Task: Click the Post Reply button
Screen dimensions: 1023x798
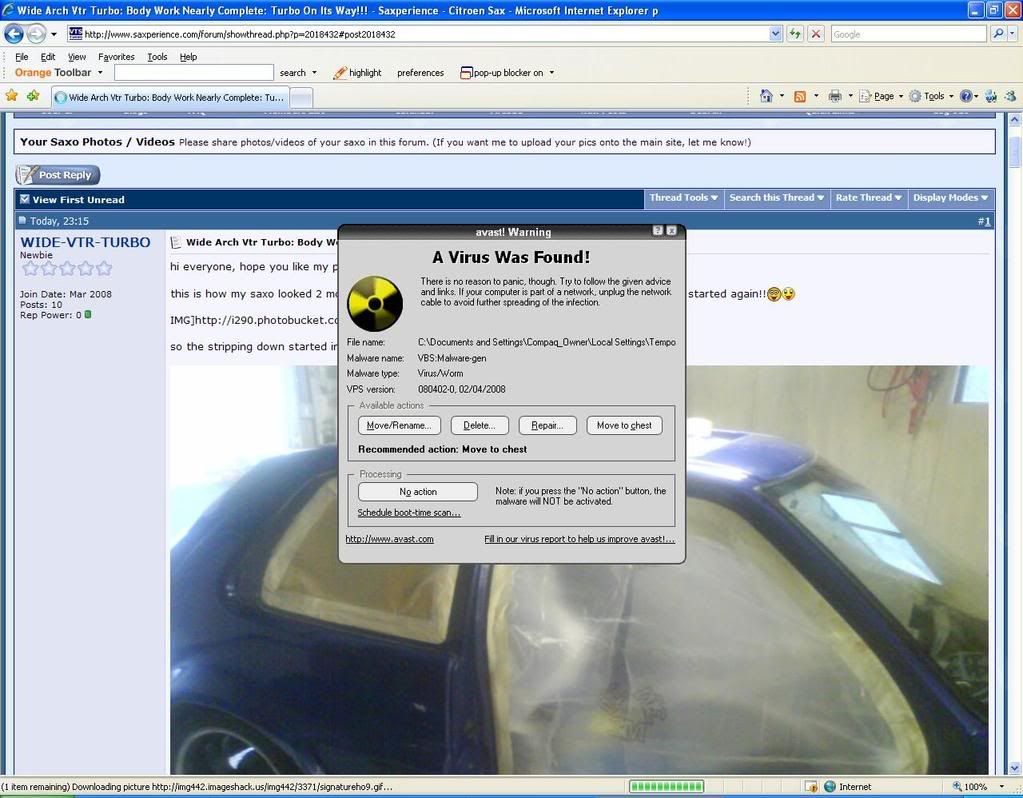Action: 58,174
